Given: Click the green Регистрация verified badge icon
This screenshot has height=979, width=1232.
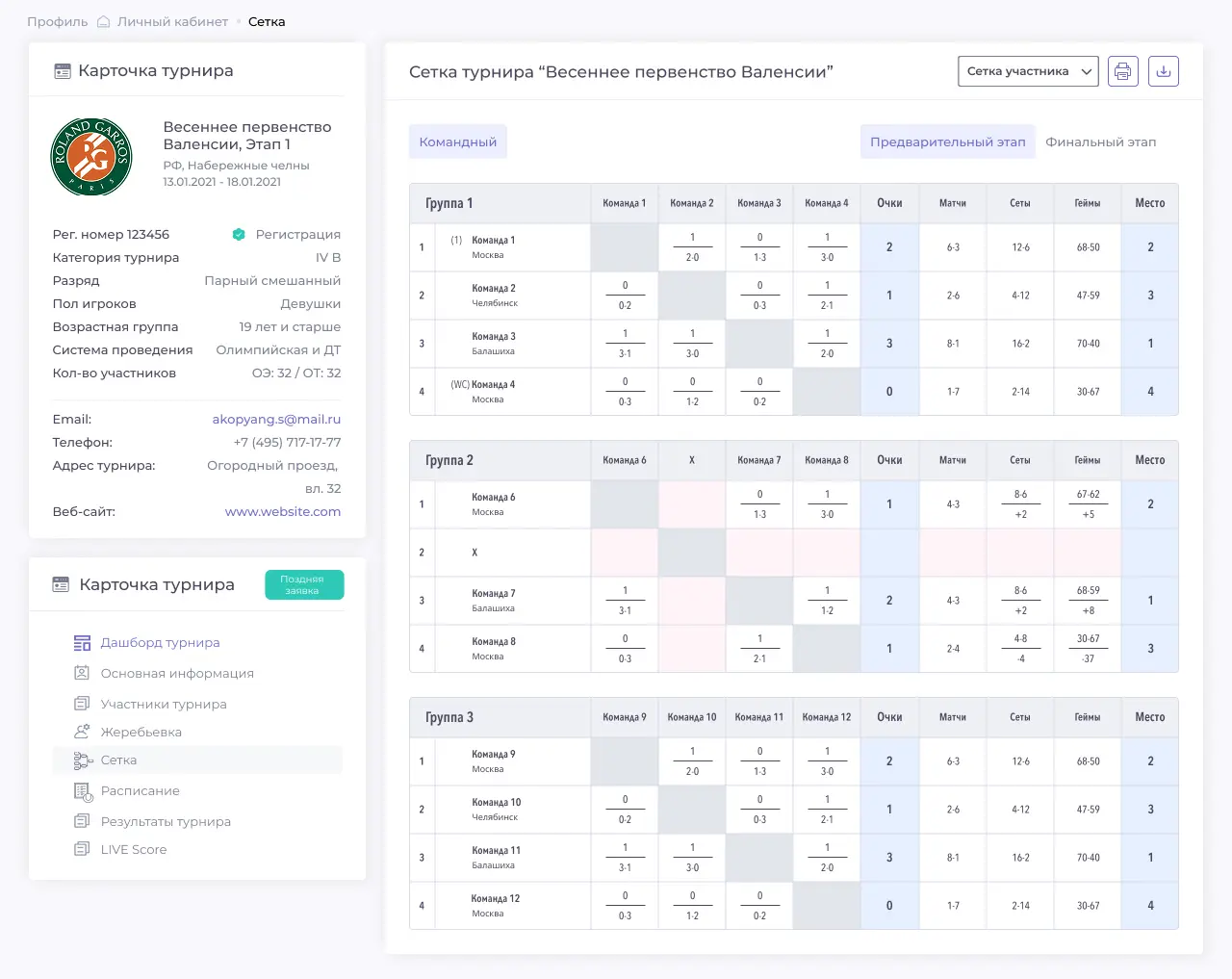Looking at the screenshot, I should point(239,234).
